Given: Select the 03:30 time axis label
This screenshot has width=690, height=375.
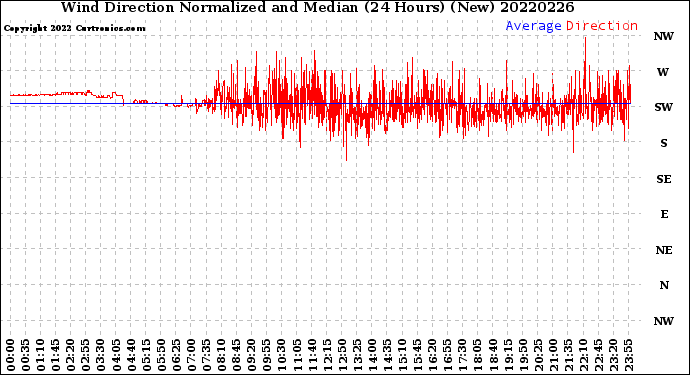Looking at the screenshot, I should [101, 355].
